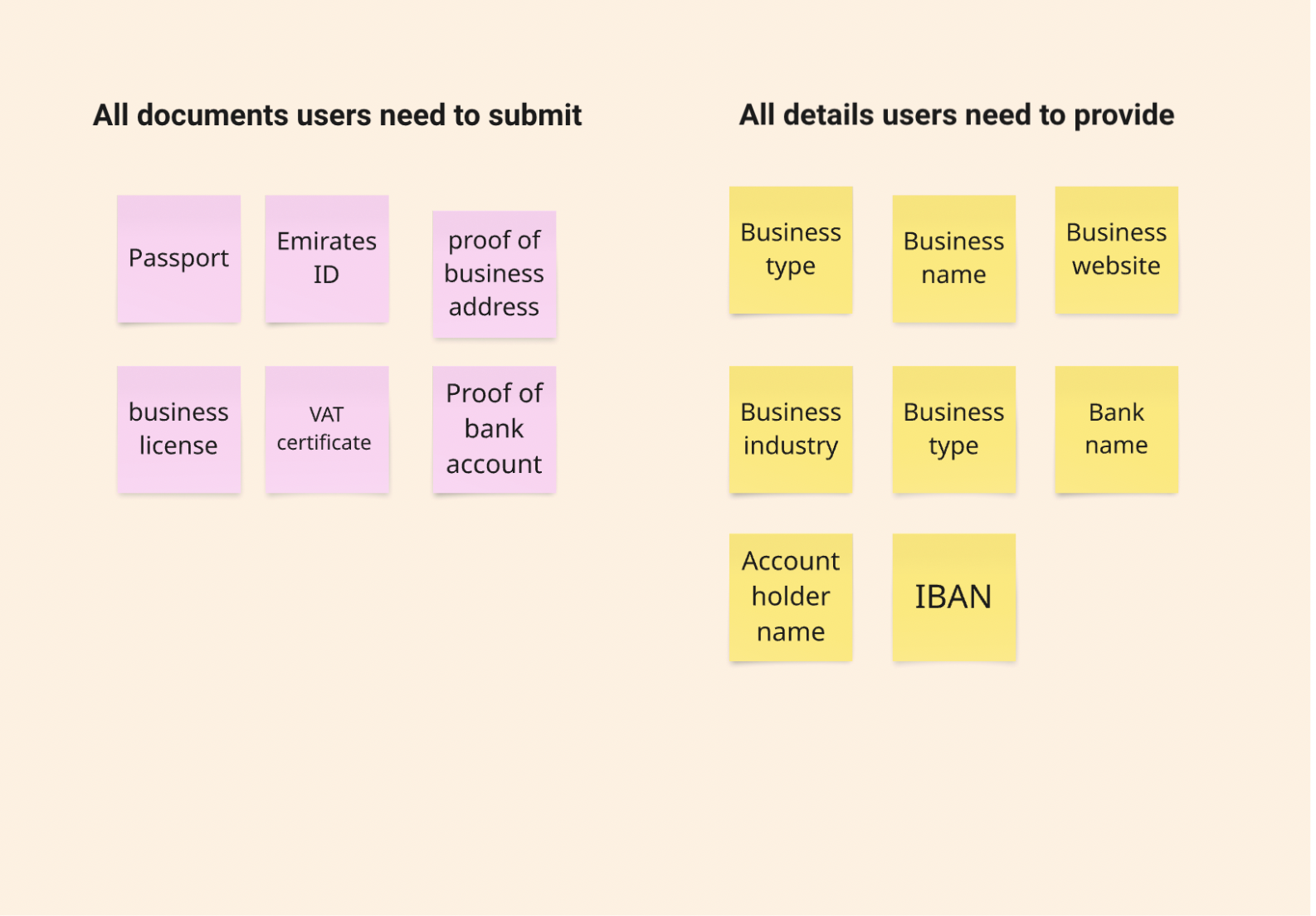1316x916 pixels.
Task: Click the Business industry sticky note
Action: (790, 429)
